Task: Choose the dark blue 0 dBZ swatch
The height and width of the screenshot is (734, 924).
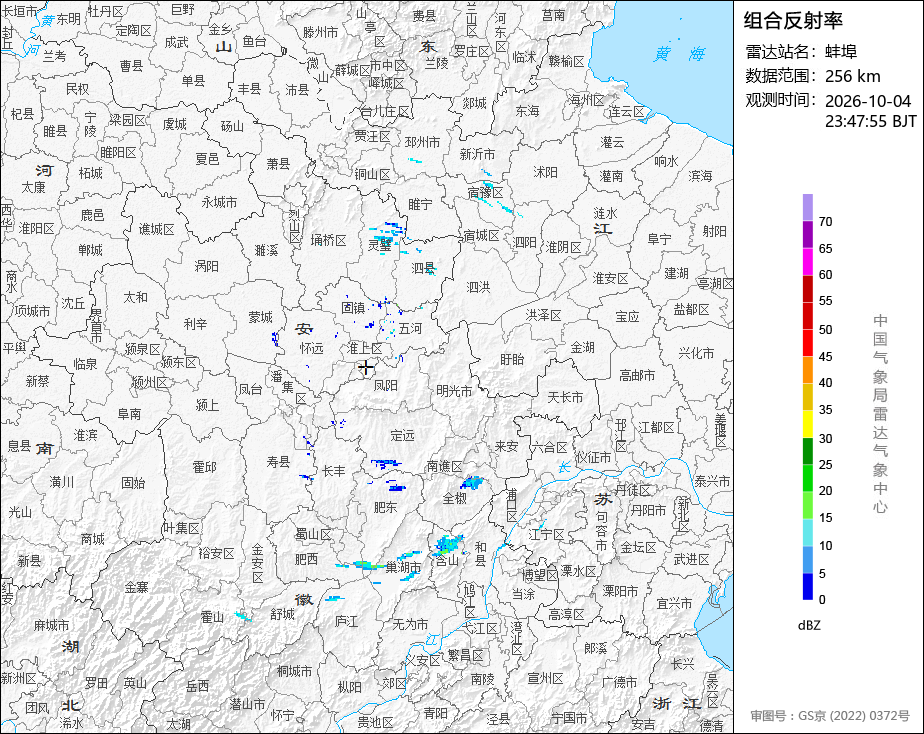Action: coord(807,586)
